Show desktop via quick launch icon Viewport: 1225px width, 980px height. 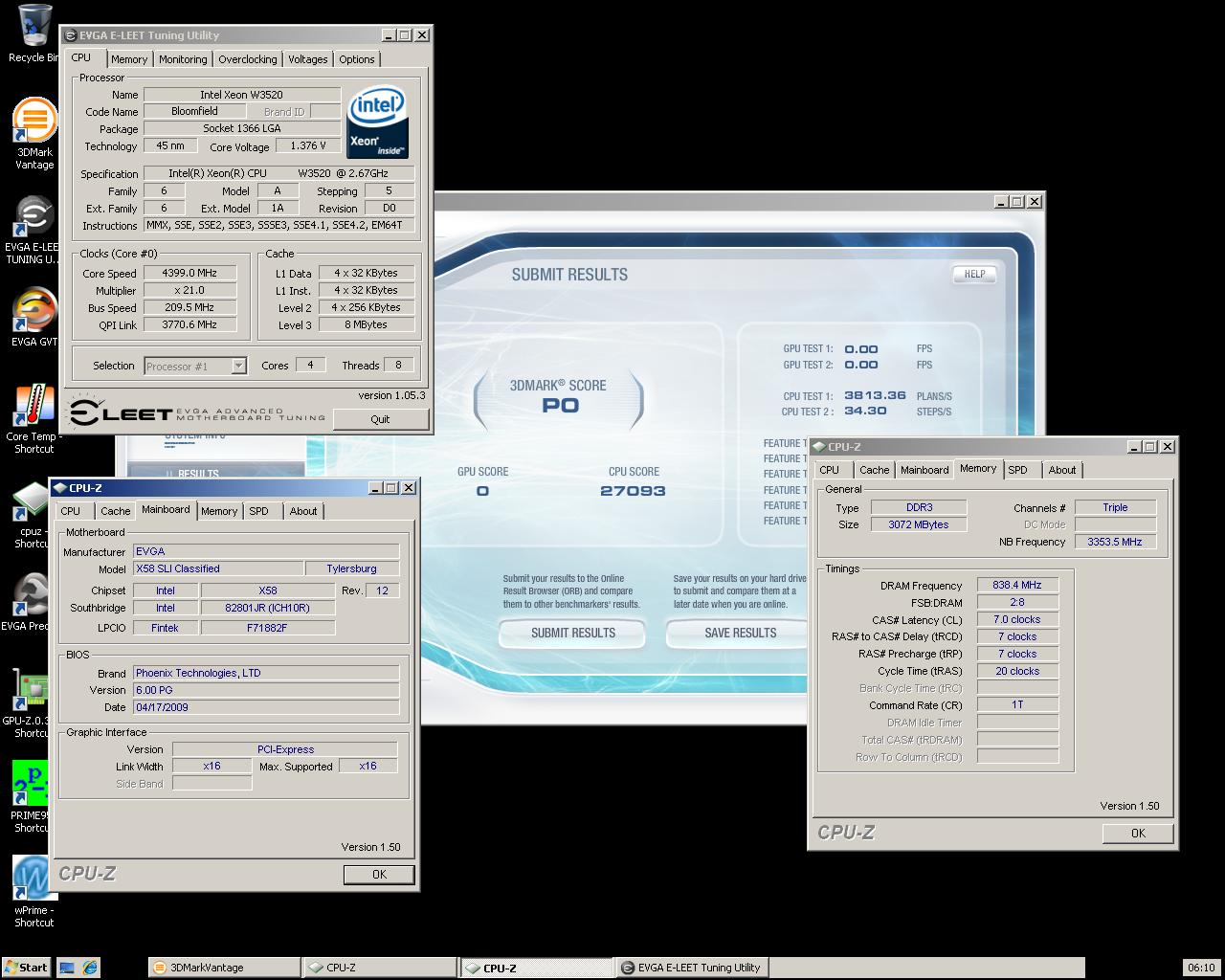67,968
